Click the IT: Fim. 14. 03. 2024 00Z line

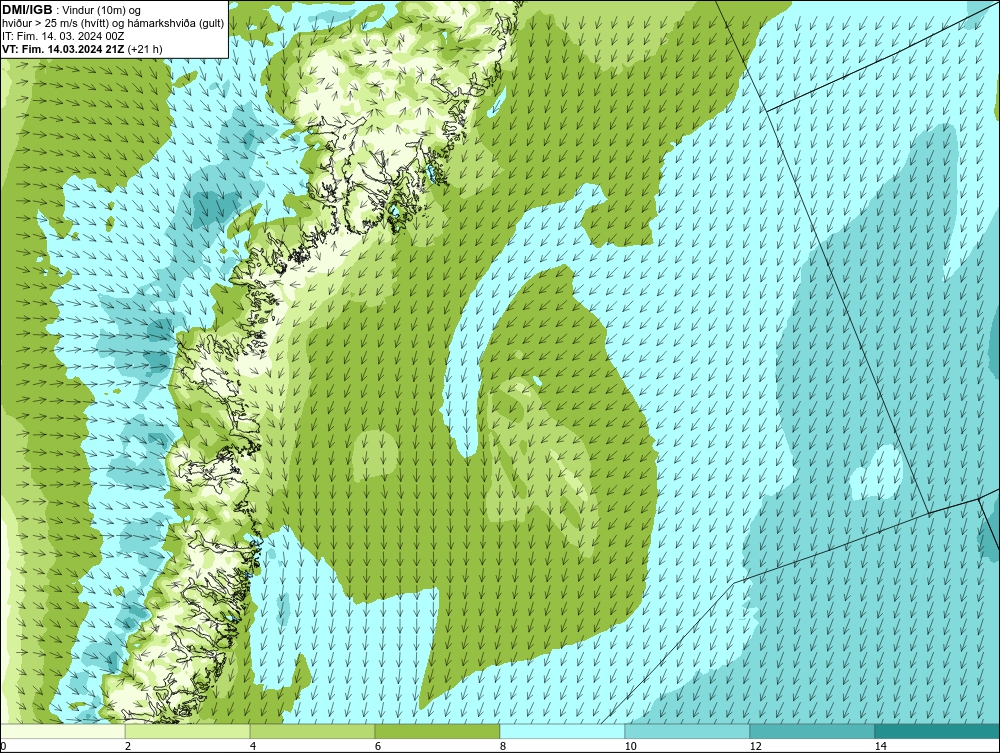tap(63, 36)
